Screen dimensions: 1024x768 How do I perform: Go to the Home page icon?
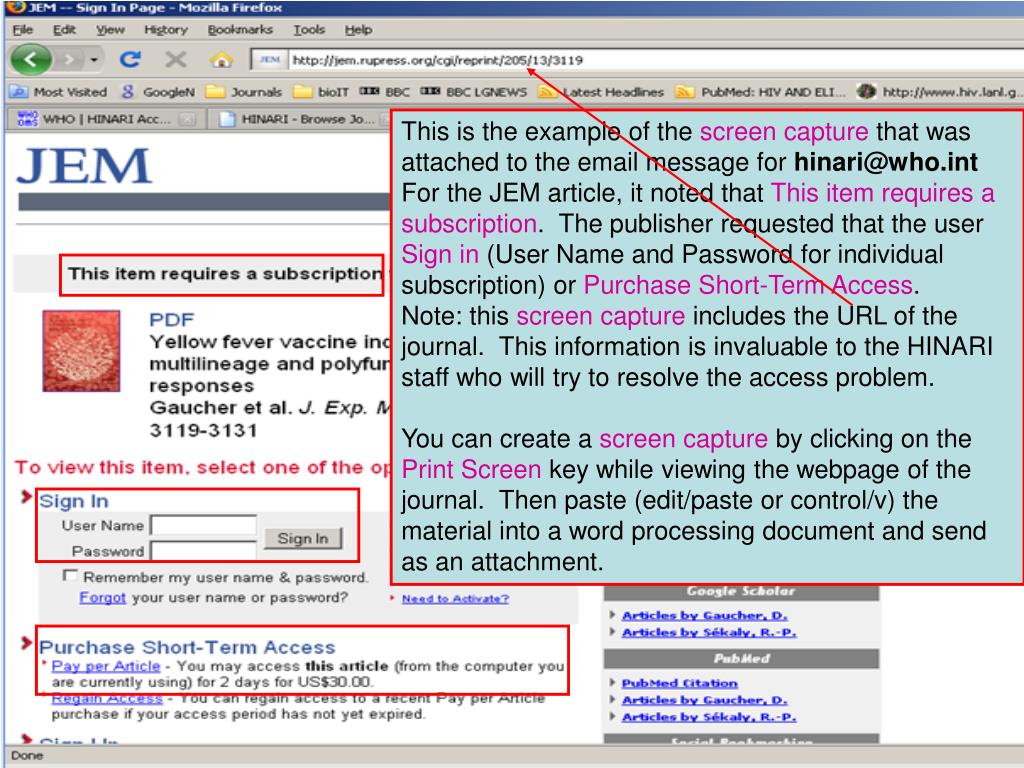pos(221,60)
